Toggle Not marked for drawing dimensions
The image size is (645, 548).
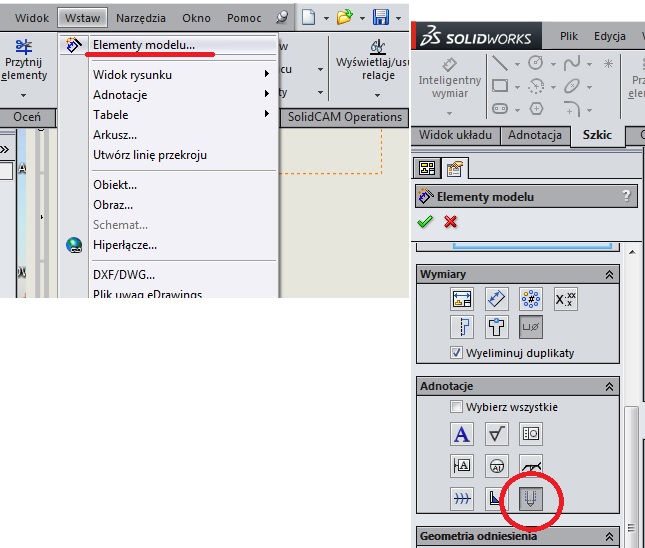tap(496, 299)
